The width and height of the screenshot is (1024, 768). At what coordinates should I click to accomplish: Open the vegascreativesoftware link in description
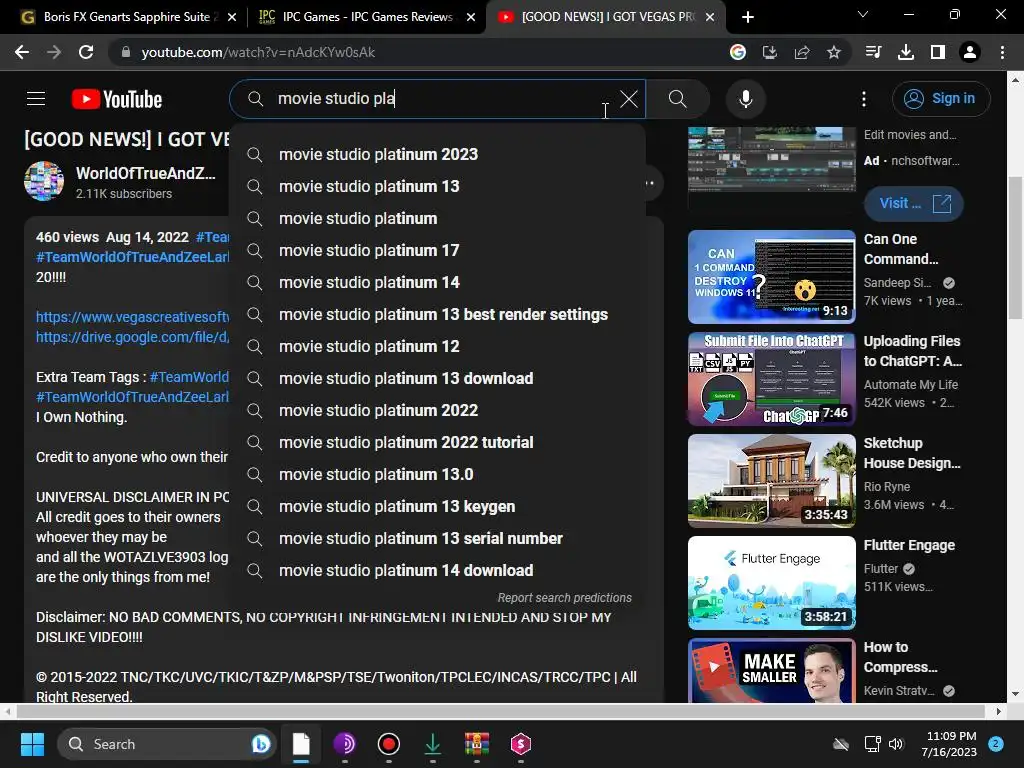point(133,317)
